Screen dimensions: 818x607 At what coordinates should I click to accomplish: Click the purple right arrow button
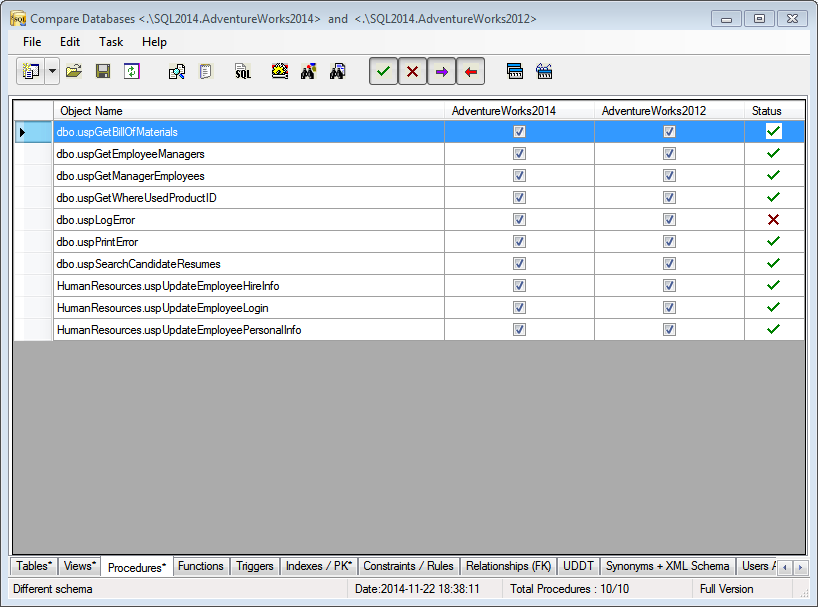click(442, 71)
